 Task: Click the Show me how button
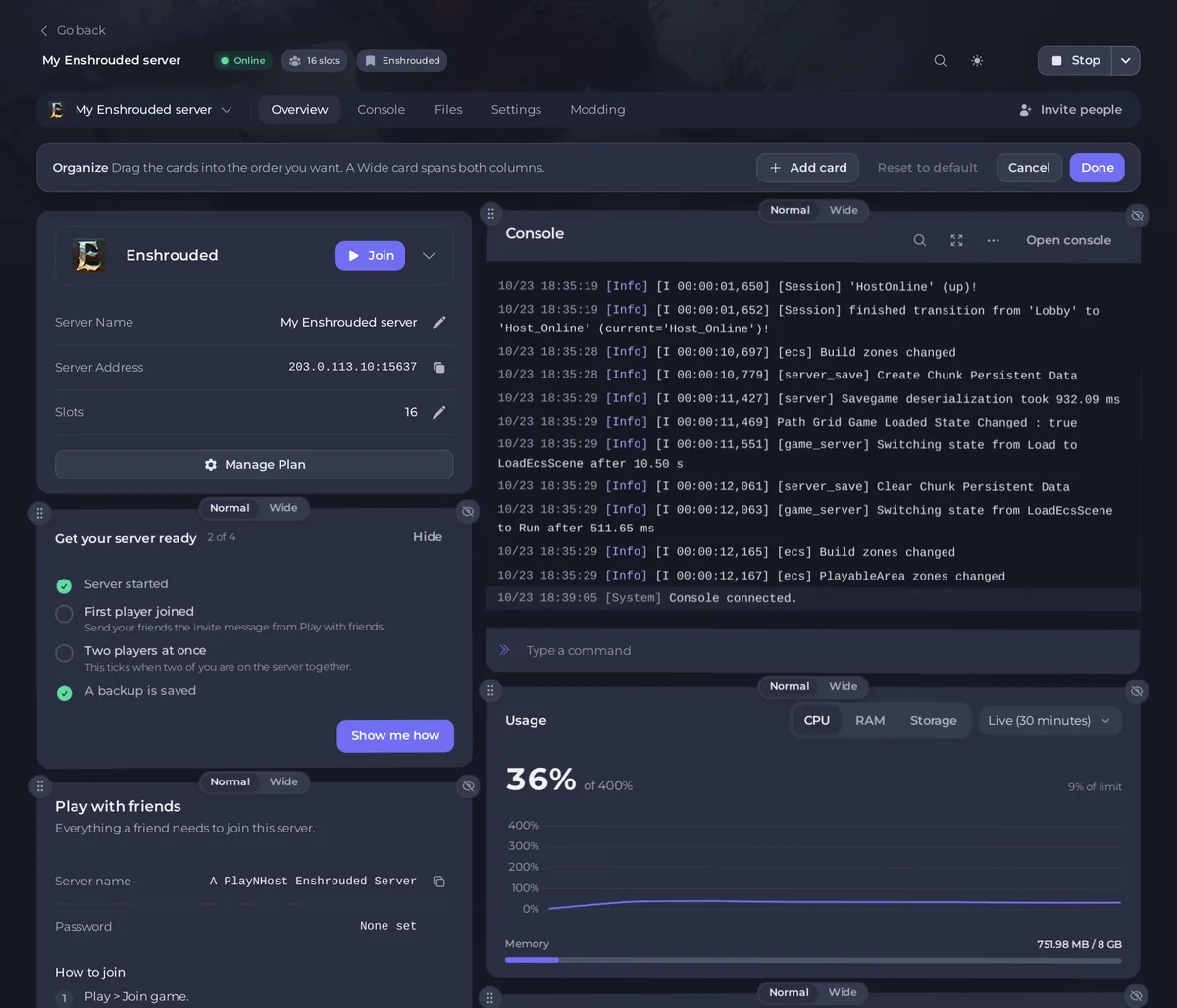[395, 736]
